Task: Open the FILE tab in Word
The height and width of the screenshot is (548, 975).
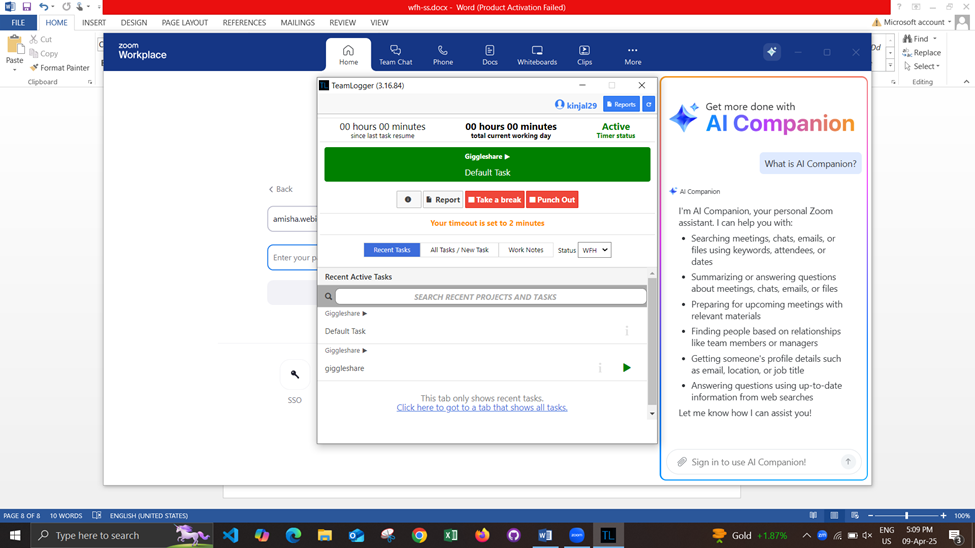Action: click(x=18, y=22)
